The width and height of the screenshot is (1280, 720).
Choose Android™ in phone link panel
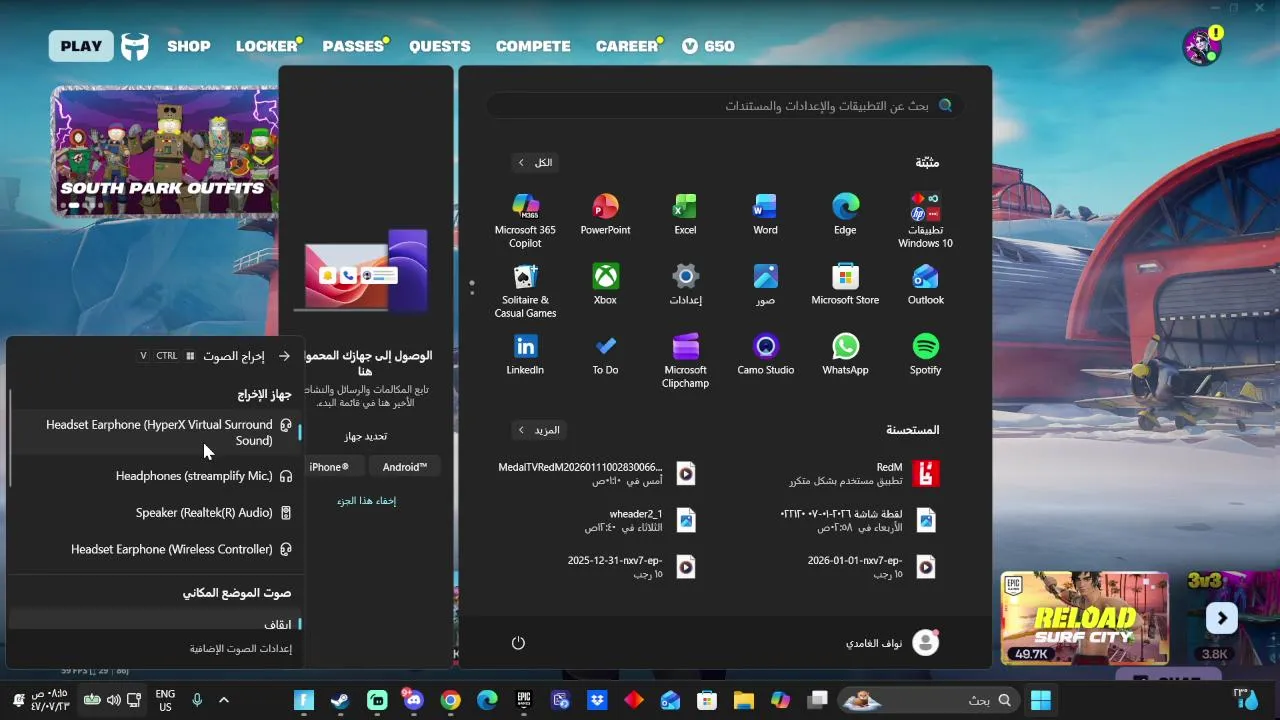point(405,467)
